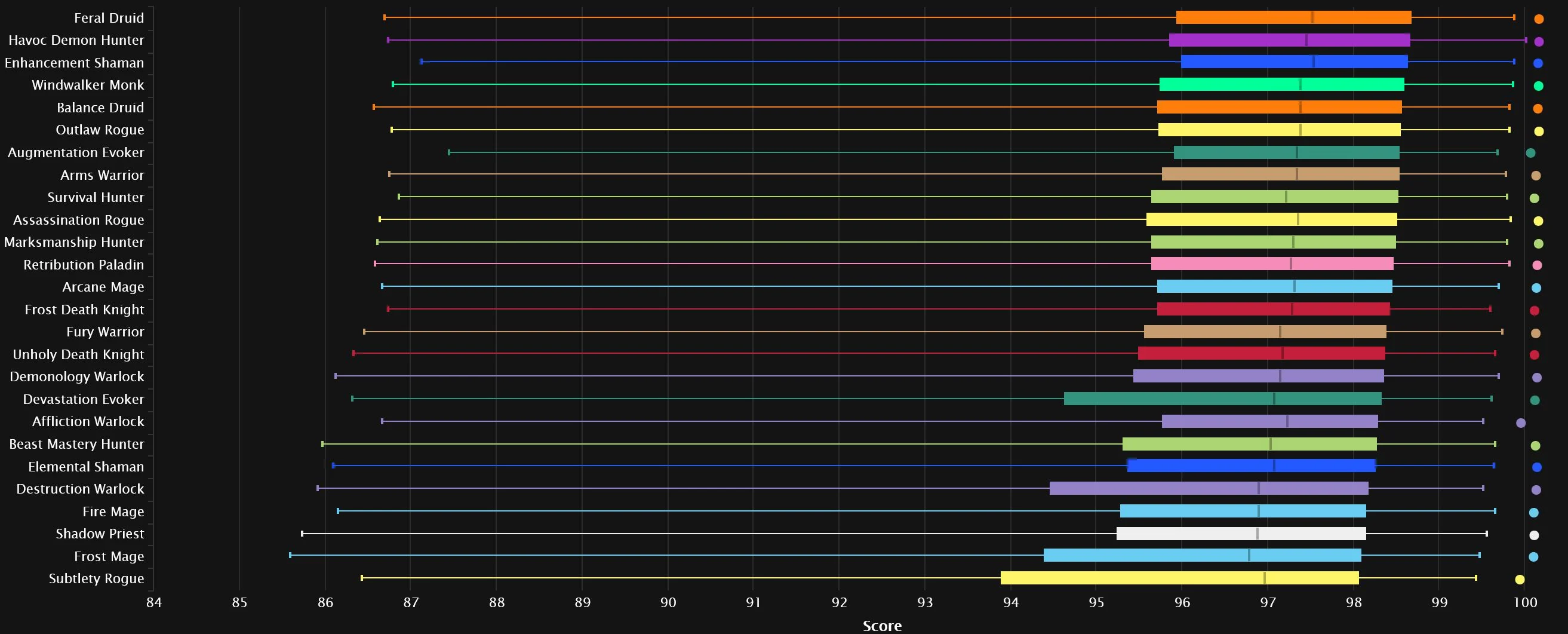Click the Feral Druid orange box bar
The image size is (1568, 634).
coord(1293,18)
